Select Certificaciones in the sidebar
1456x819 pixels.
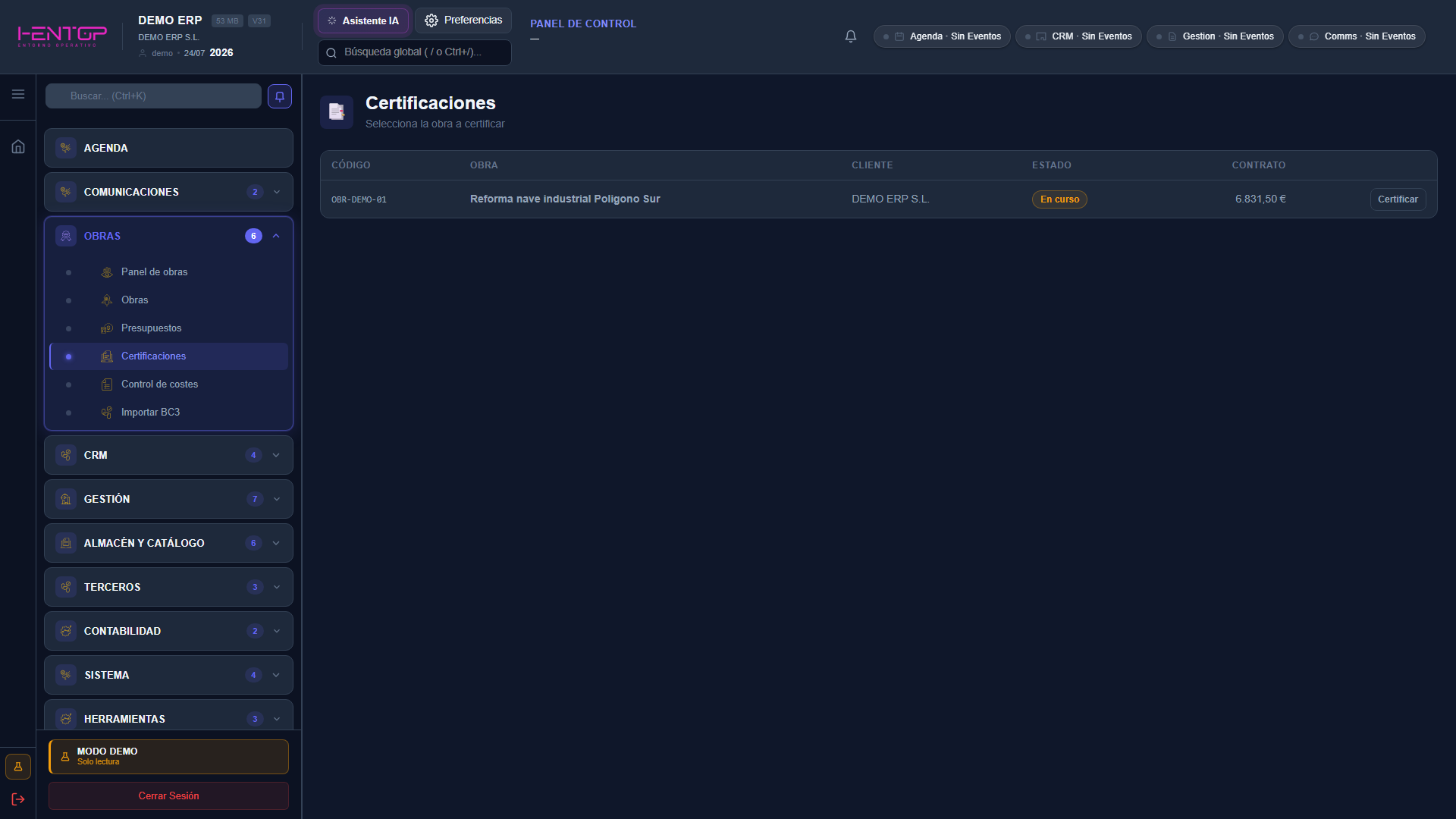point(169,356)
